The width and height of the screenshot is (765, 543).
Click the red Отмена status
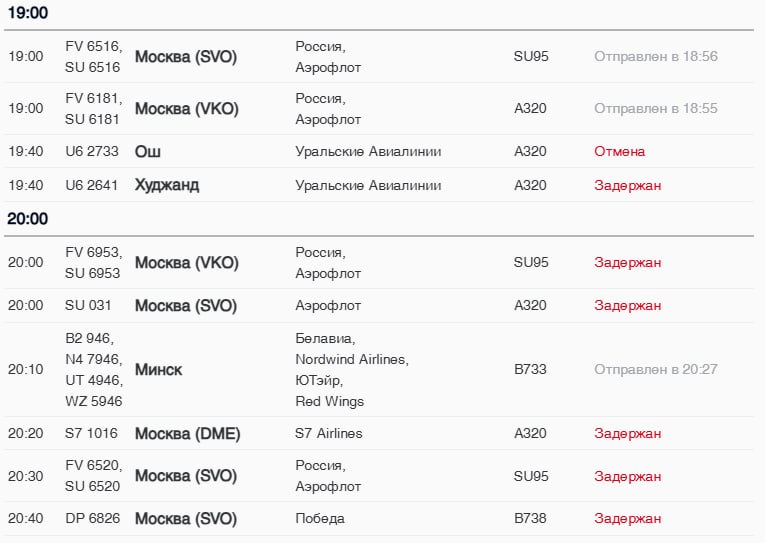[619, 151]
